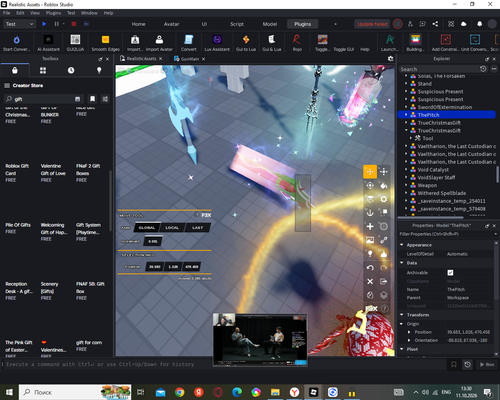
Task: Click the Toolbox search field containing gift
Action: (43, 99)
